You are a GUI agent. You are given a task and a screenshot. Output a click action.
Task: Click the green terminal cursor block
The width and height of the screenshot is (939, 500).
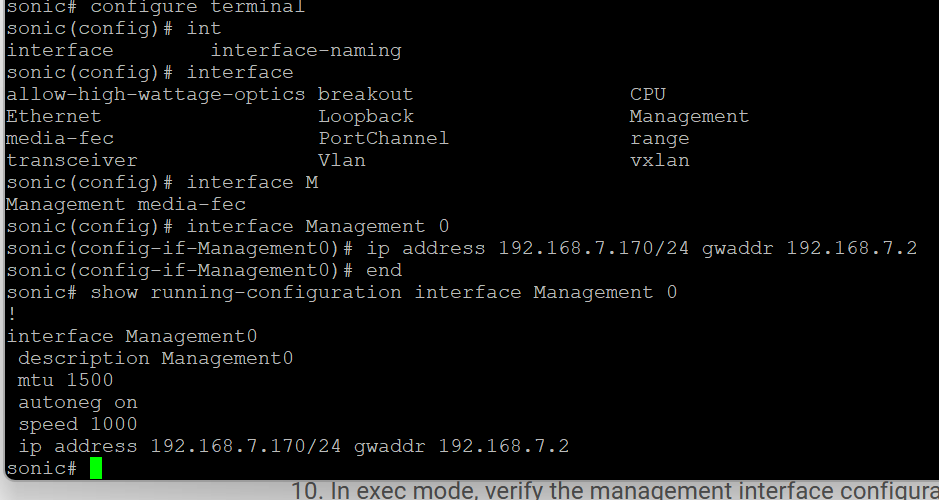(x=96, y=468)
